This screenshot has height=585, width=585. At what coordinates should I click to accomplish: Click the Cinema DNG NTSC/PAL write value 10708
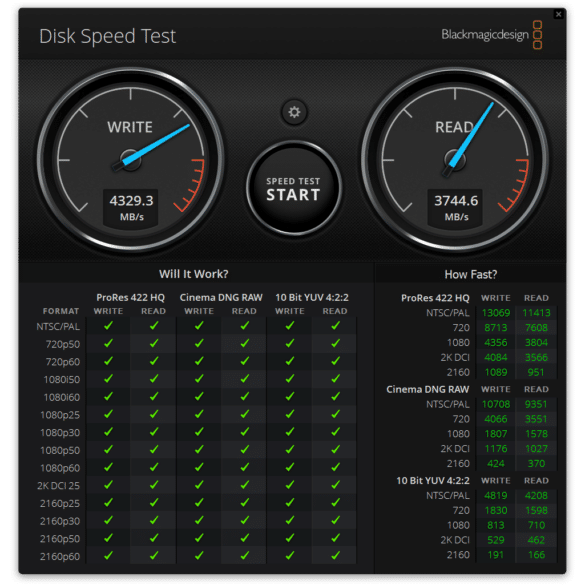coord(495,404)
